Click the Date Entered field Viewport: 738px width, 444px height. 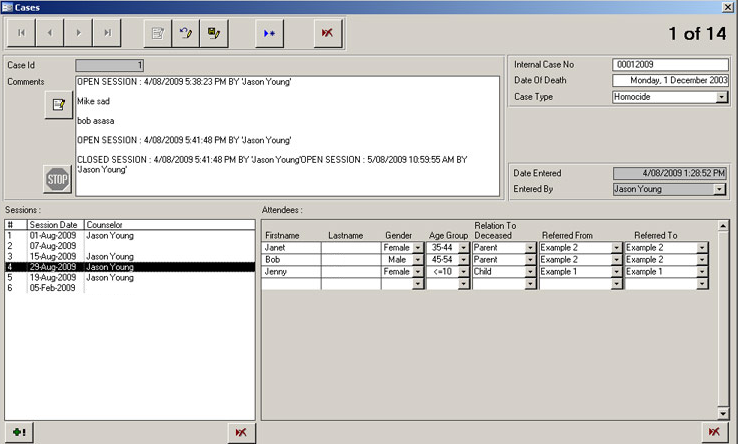[669, 173]
